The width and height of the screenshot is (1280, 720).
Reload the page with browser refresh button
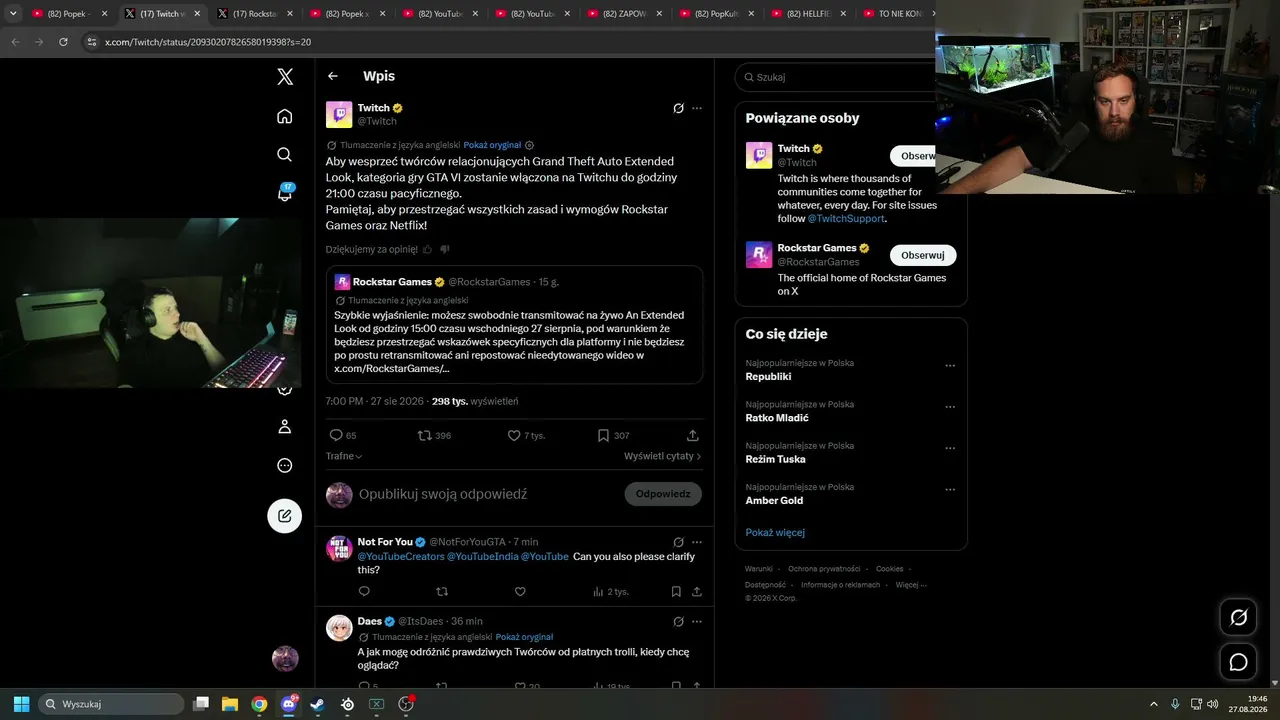pos(63,42)
